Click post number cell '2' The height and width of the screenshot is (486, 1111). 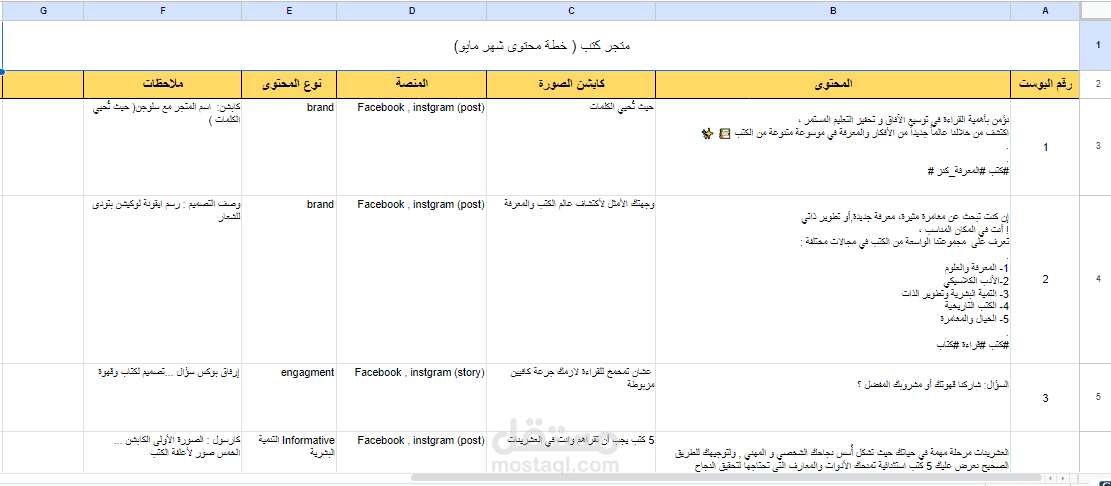pos(1046,279)
